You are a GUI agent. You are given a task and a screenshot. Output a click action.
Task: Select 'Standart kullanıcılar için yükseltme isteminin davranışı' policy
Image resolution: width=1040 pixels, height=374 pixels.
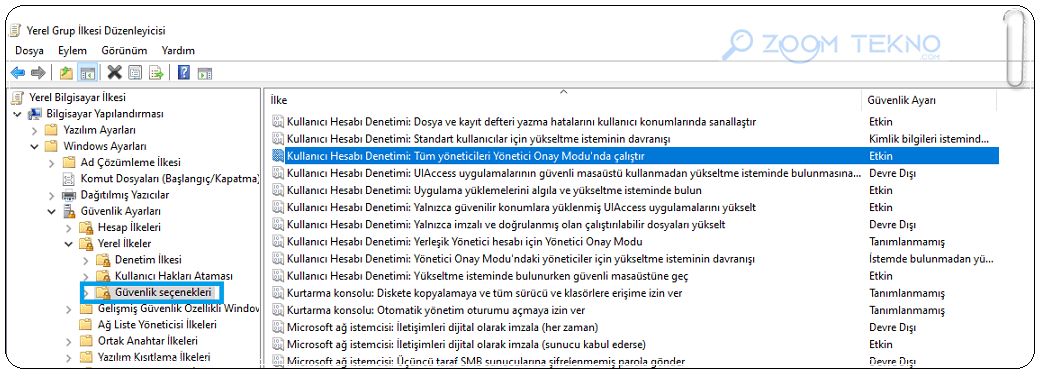click(x=478, y=139)
